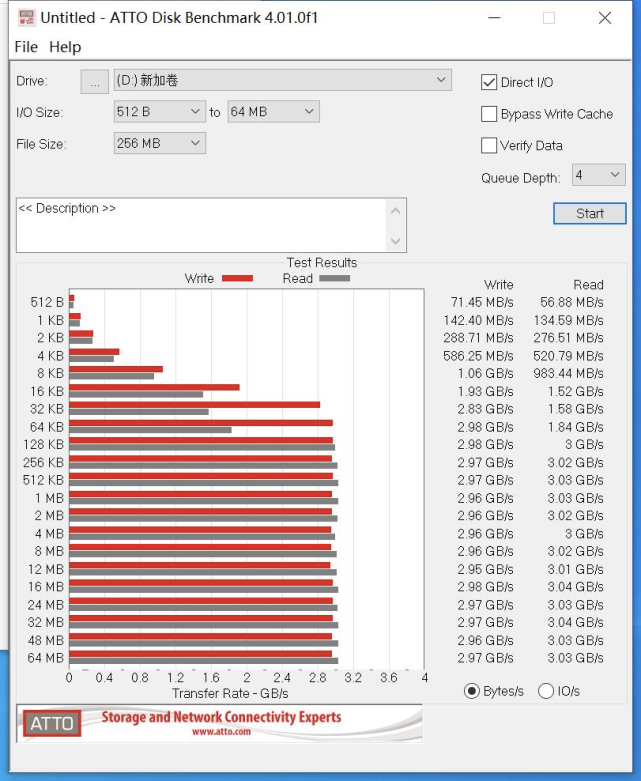Close the ATTO Disk Benchmark window

click(x=605, y=18)
